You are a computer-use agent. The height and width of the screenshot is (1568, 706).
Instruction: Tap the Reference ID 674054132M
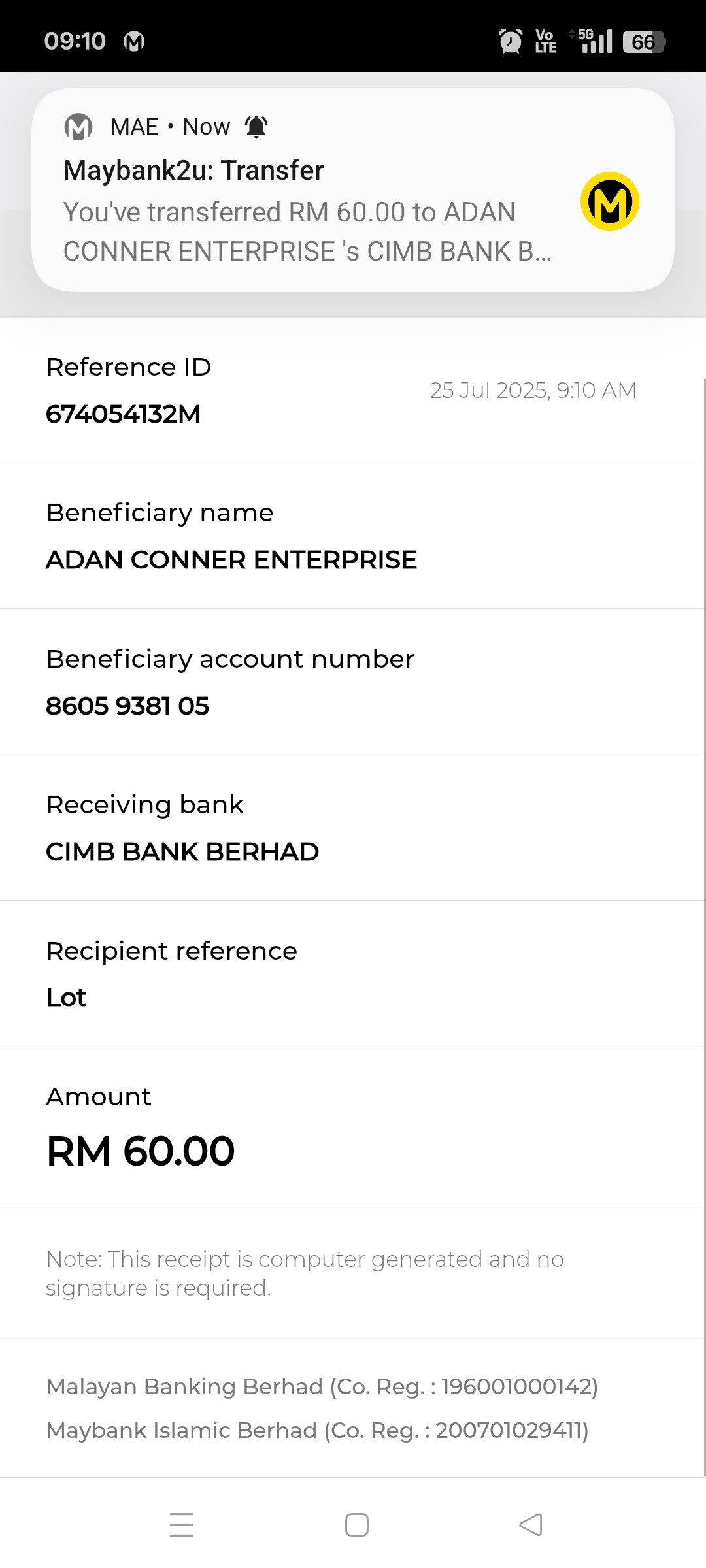(124, 414)
